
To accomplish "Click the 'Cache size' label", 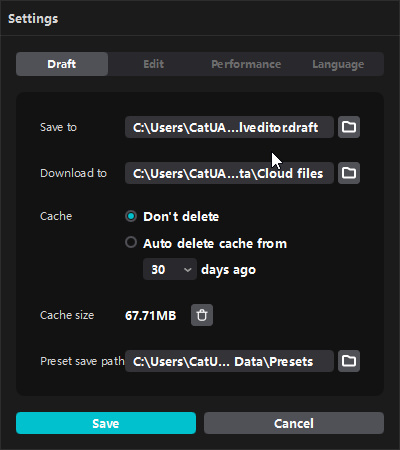I will (67, 315).
